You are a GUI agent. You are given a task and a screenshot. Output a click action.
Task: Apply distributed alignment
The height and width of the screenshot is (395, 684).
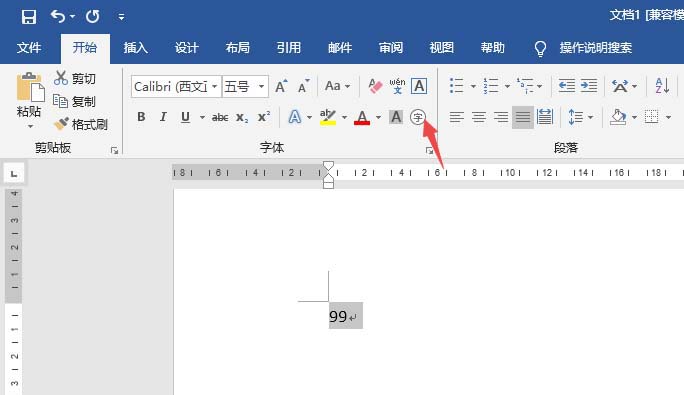pyautogui.click(x=545, y=117)
